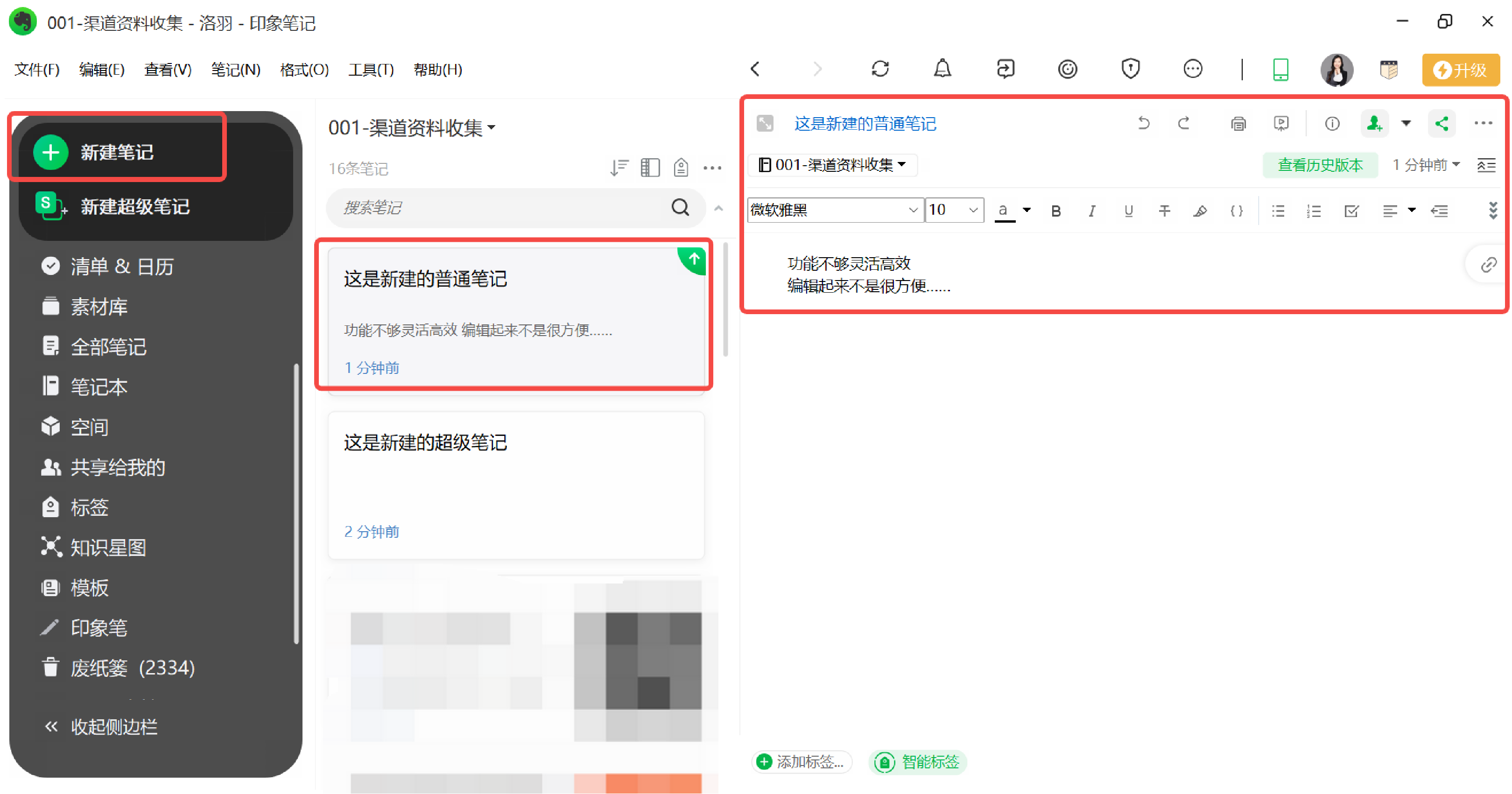
Task: Open the 编辑(E) menu
Action: (x=102, y=70)
